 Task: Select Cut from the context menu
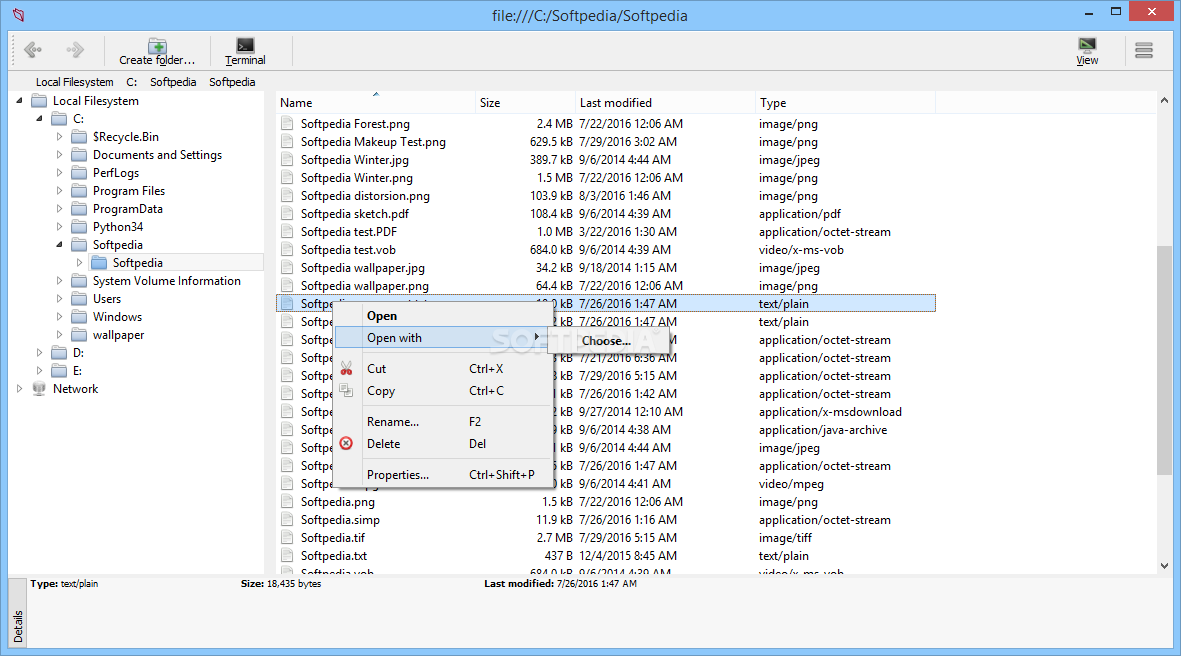click(444, 369)
